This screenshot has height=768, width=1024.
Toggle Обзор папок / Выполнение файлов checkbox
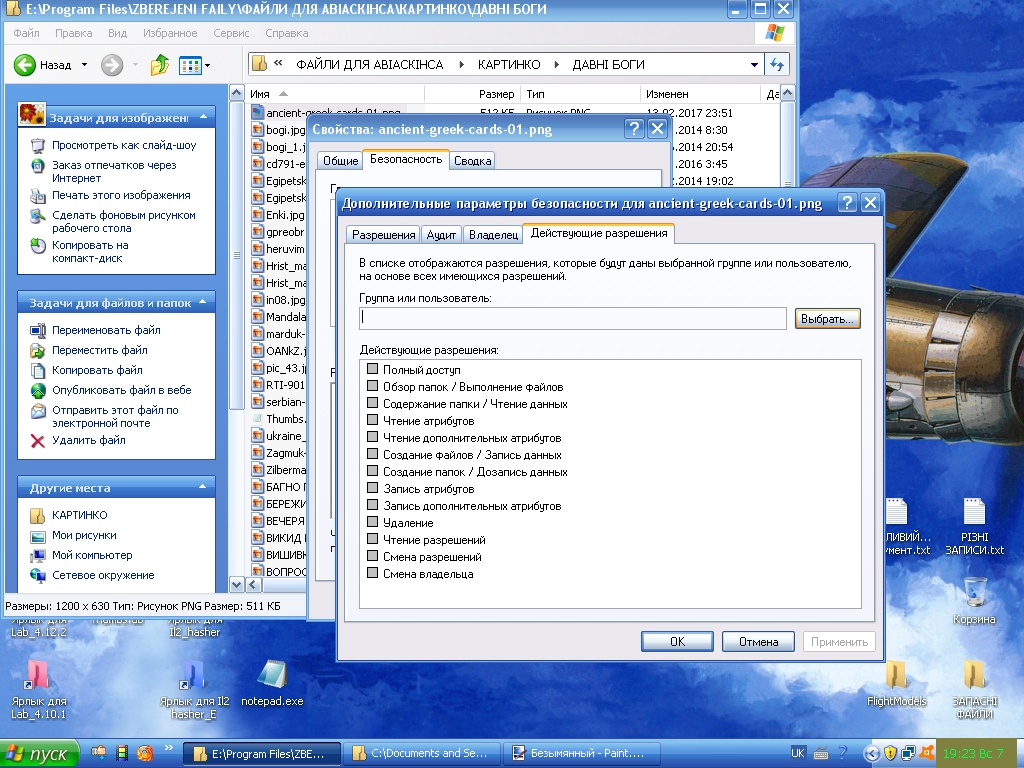pos(372,386)
